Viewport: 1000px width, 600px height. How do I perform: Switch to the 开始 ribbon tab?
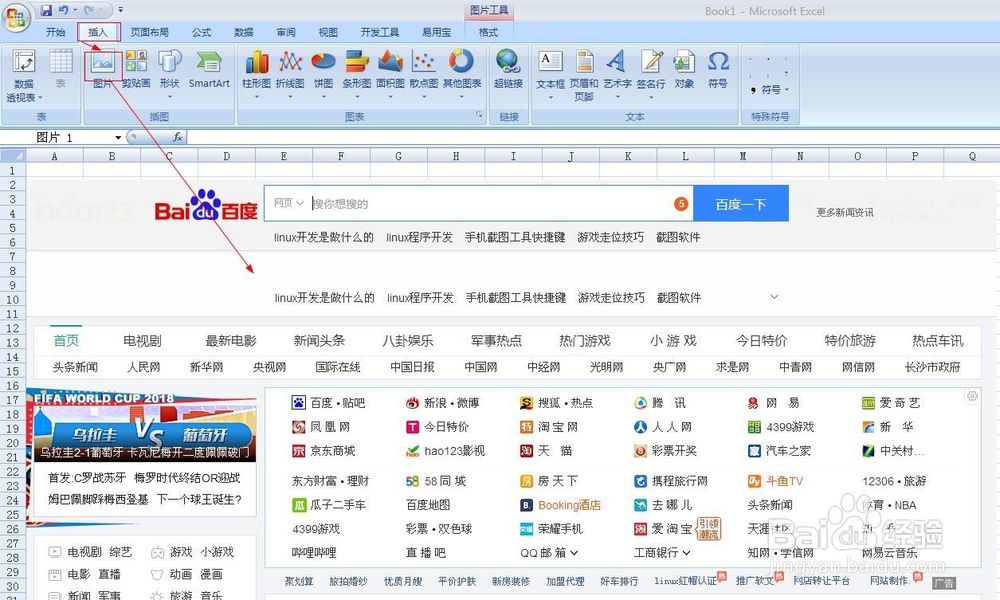[57, 31]
